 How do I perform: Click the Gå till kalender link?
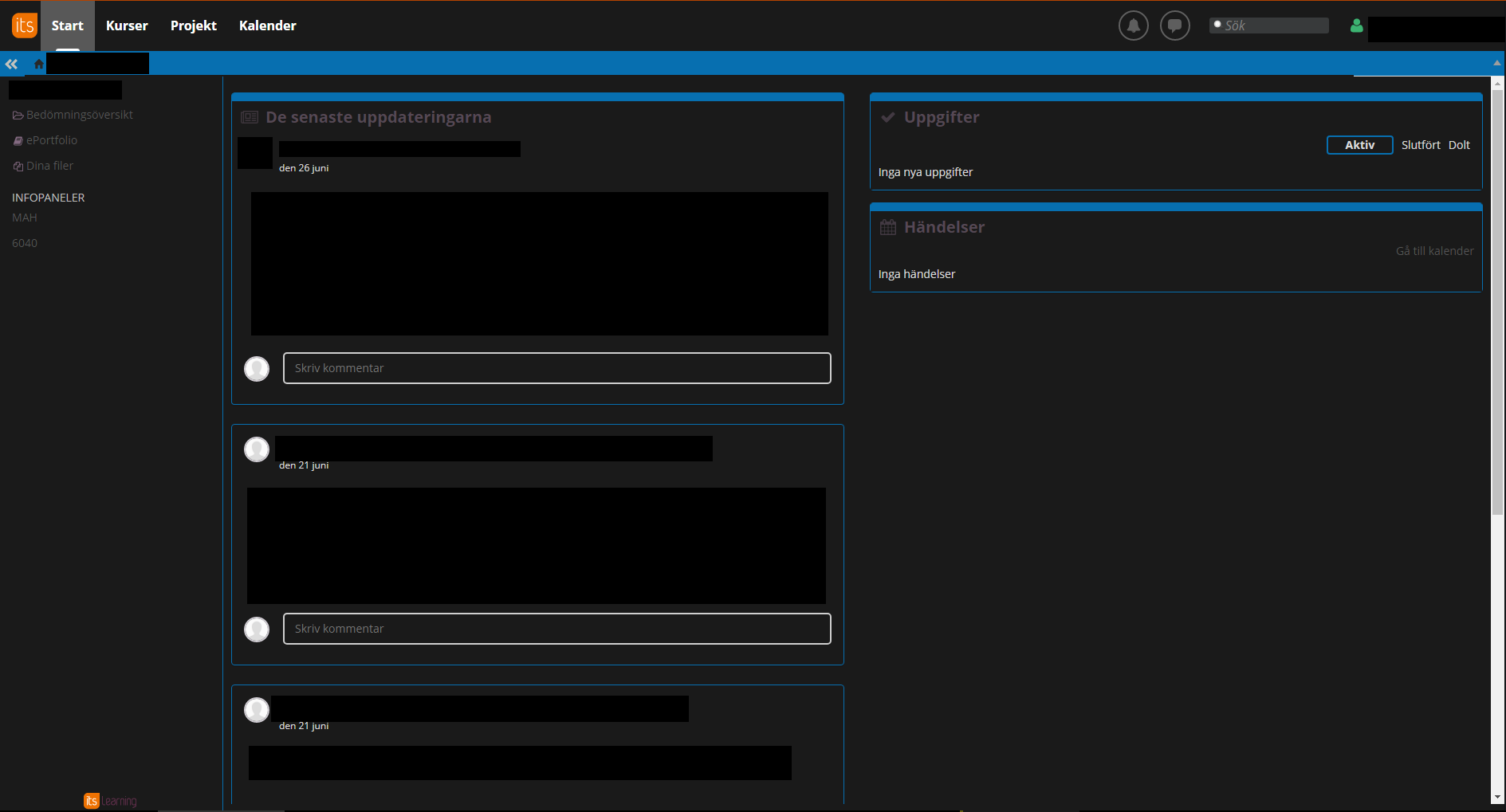point(1434,251)
